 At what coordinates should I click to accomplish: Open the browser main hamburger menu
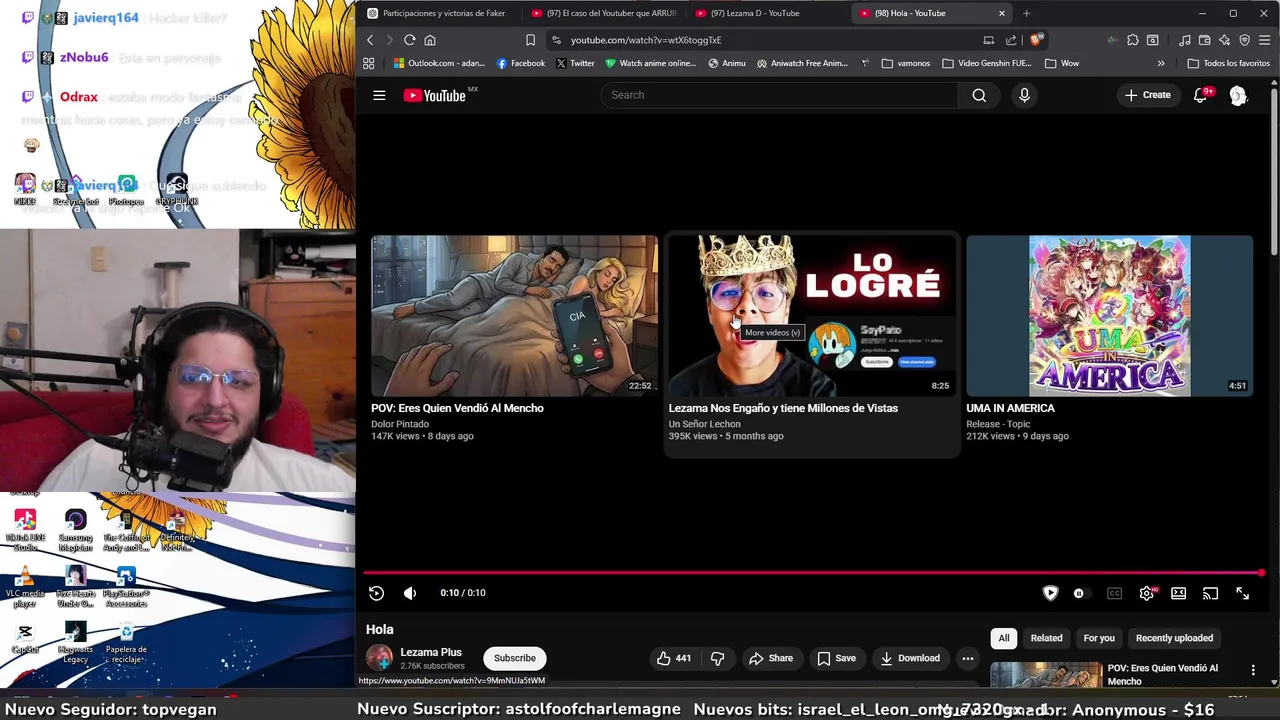(1264, 40)
